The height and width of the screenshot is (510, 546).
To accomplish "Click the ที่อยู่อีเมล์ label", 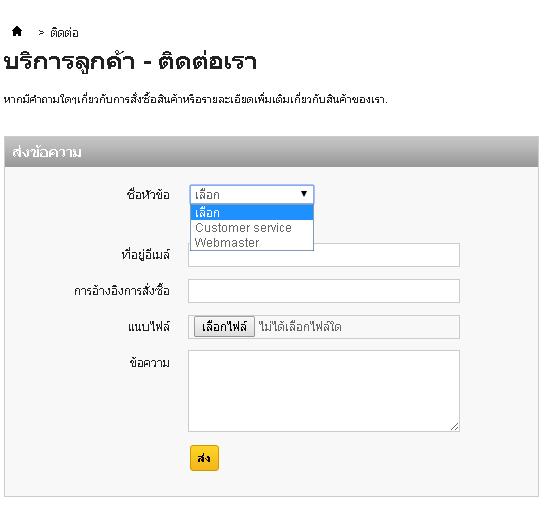I will [146, 254].
